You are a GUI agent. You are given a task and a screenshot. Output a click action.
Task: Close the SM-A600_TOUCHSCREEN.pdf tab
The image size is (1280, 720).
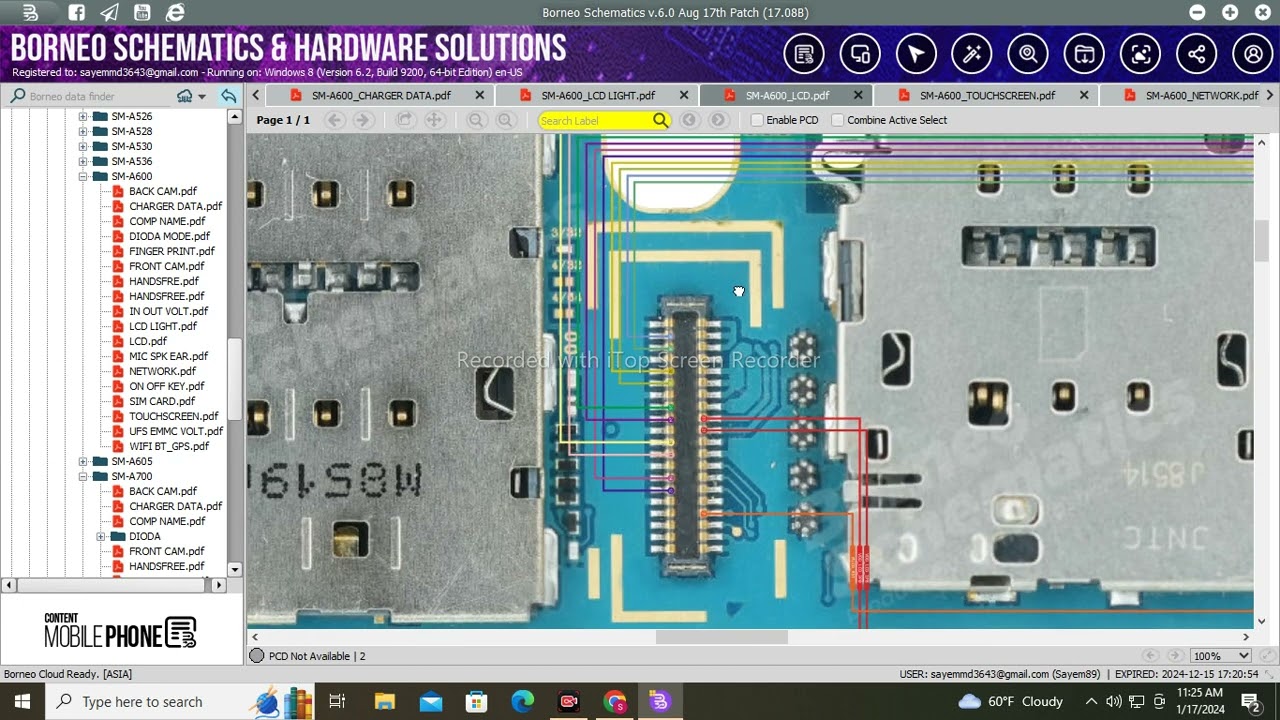pos(1084,96)
